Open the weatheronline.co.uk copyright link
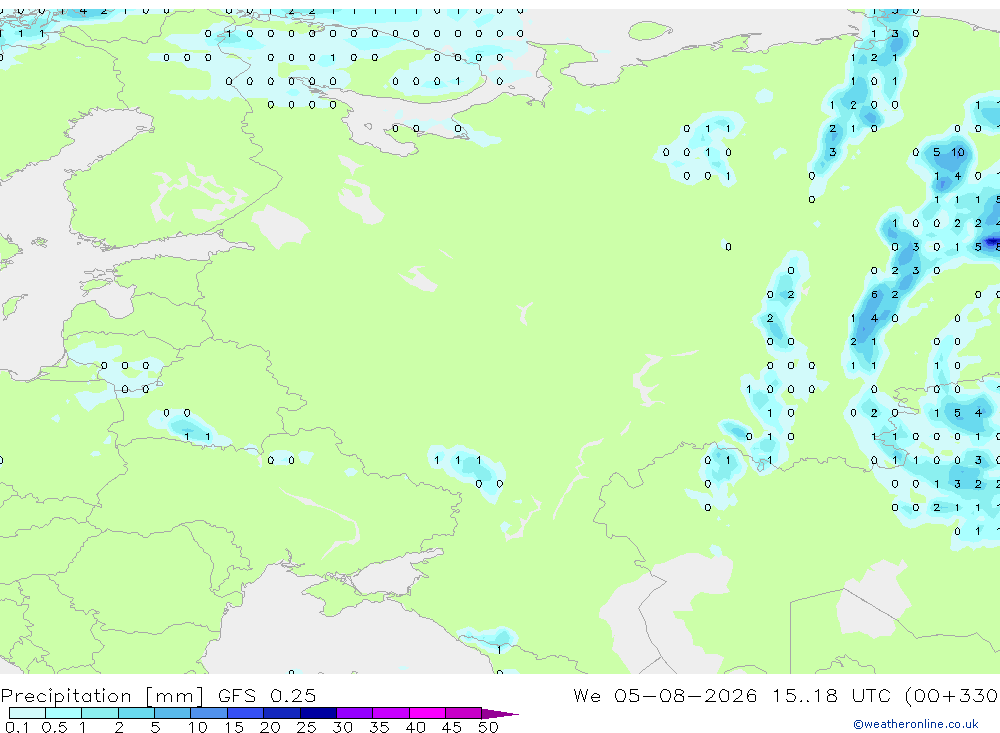Screen dimensions: 1000x733 point(916,724)
